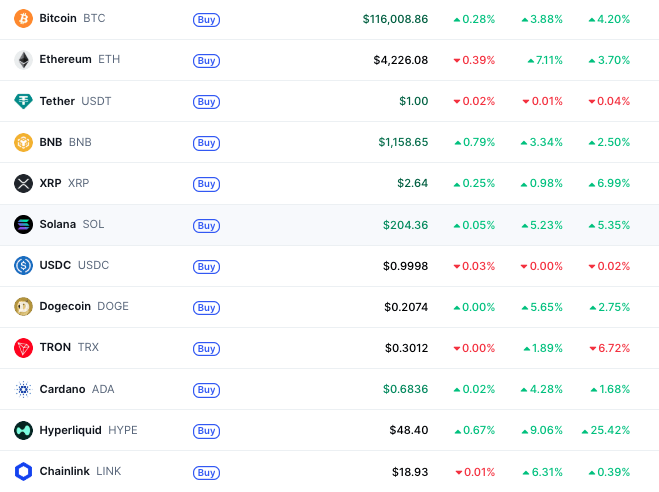Click the Chainlink hexagon icon
Screen dimensions: 659x492
23,471
